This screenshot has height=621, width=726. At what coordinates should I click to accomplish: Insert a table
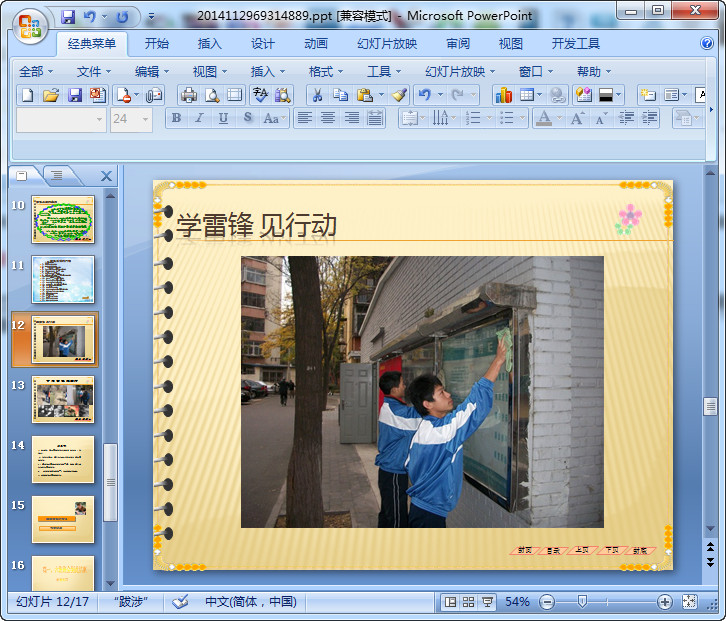click(x=527, y=95)
